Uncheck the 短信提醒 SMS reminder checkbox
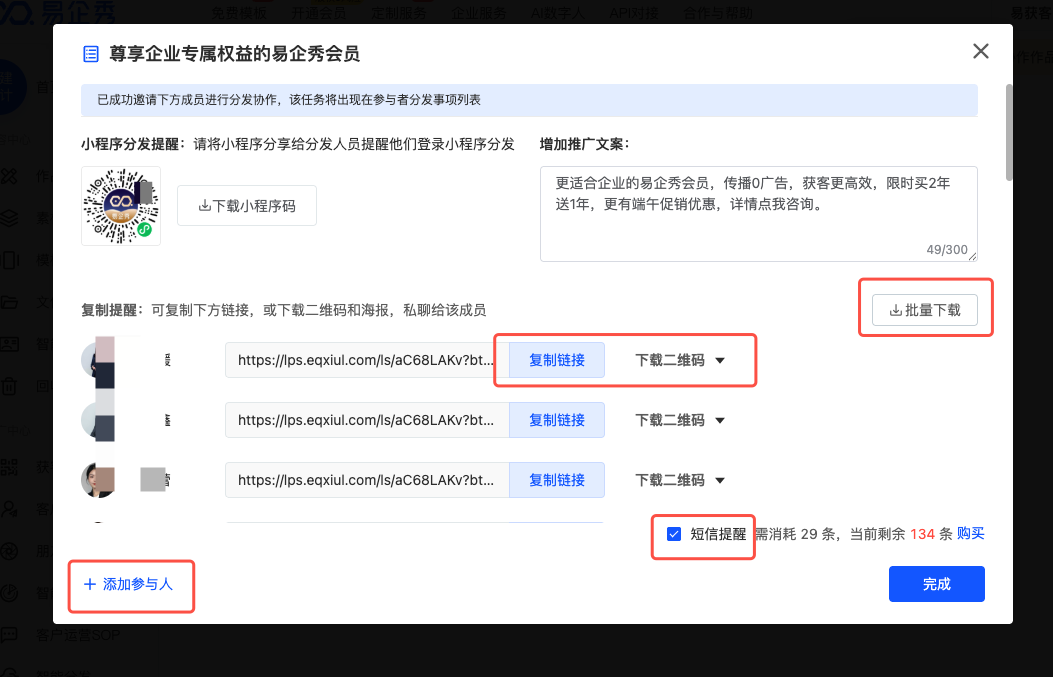Viewport: 1053px width, 677px height. tap(674, 534)
